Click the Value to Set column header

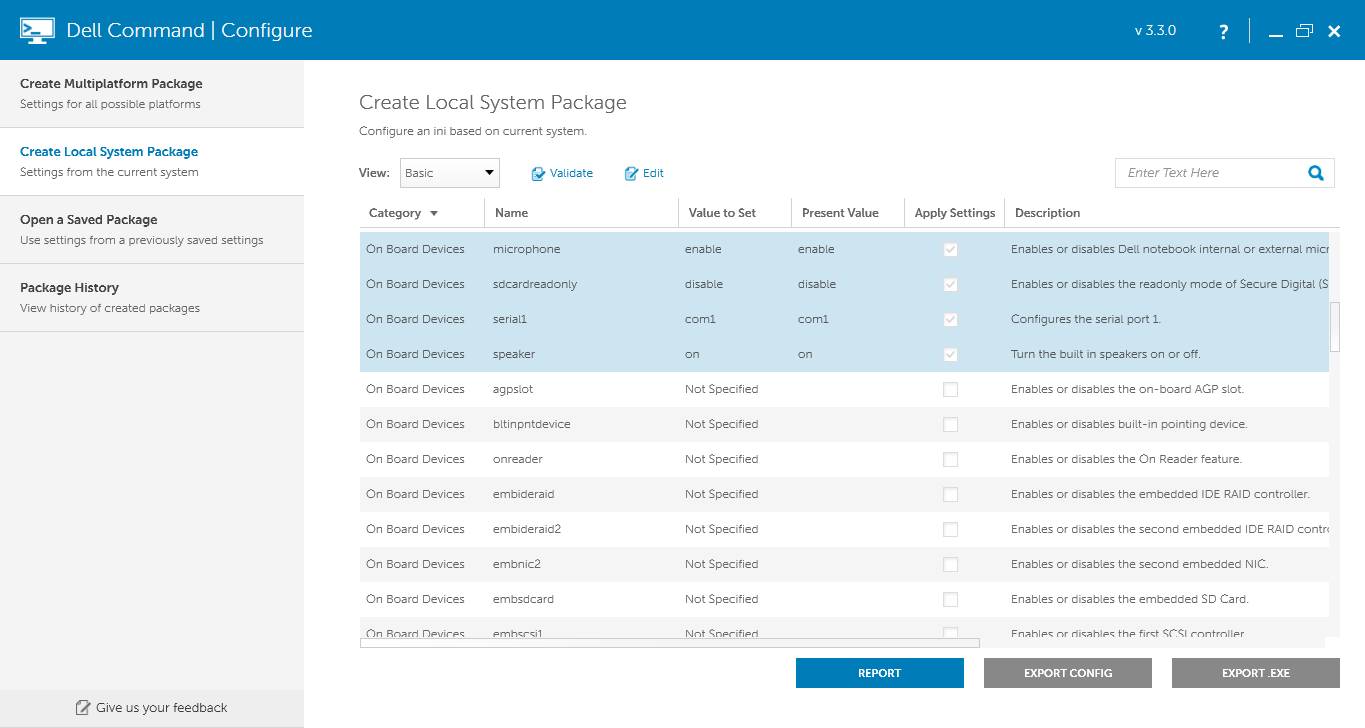(722, 213)
